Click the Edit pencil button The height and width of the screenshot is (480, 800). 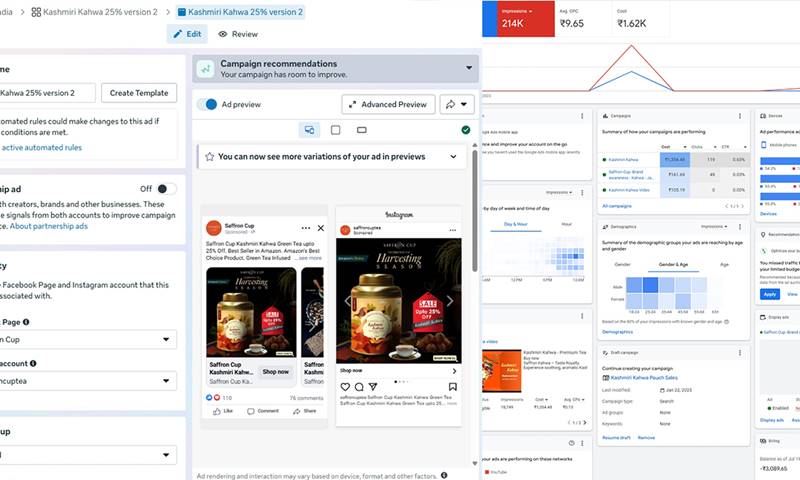[187, 34]
